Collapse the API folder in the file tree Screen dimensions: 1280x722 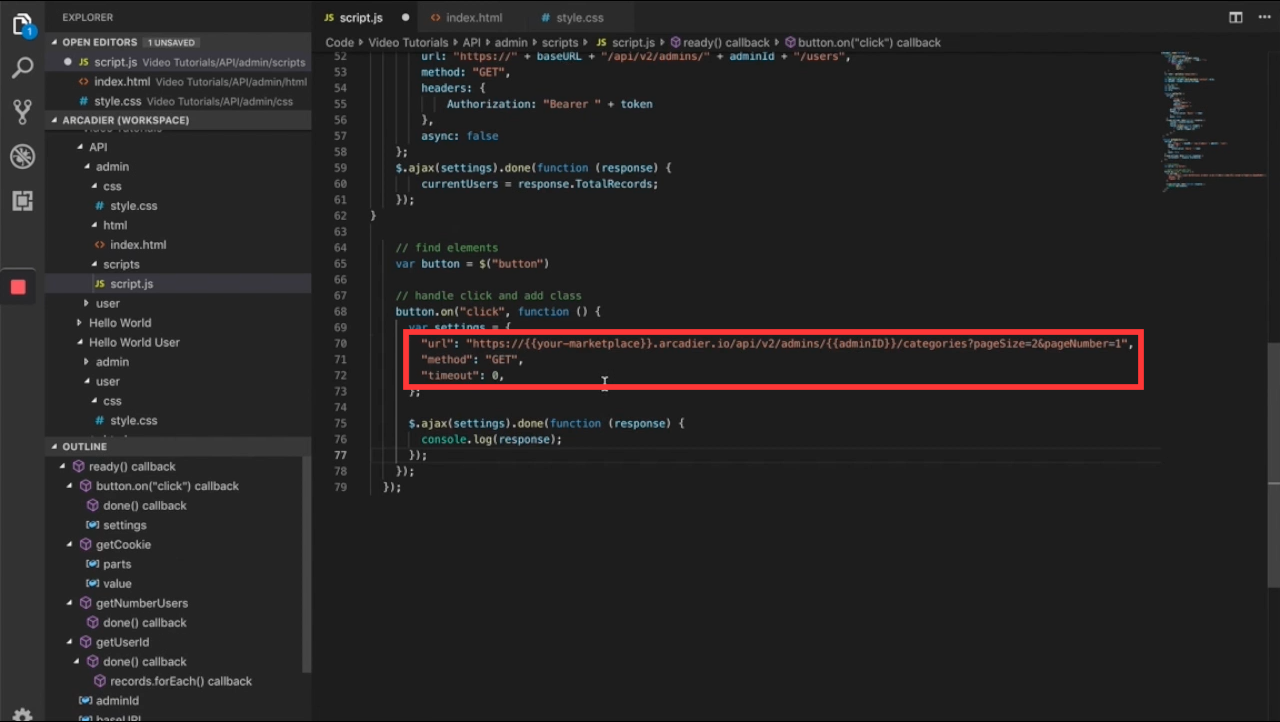coord(79,147)
